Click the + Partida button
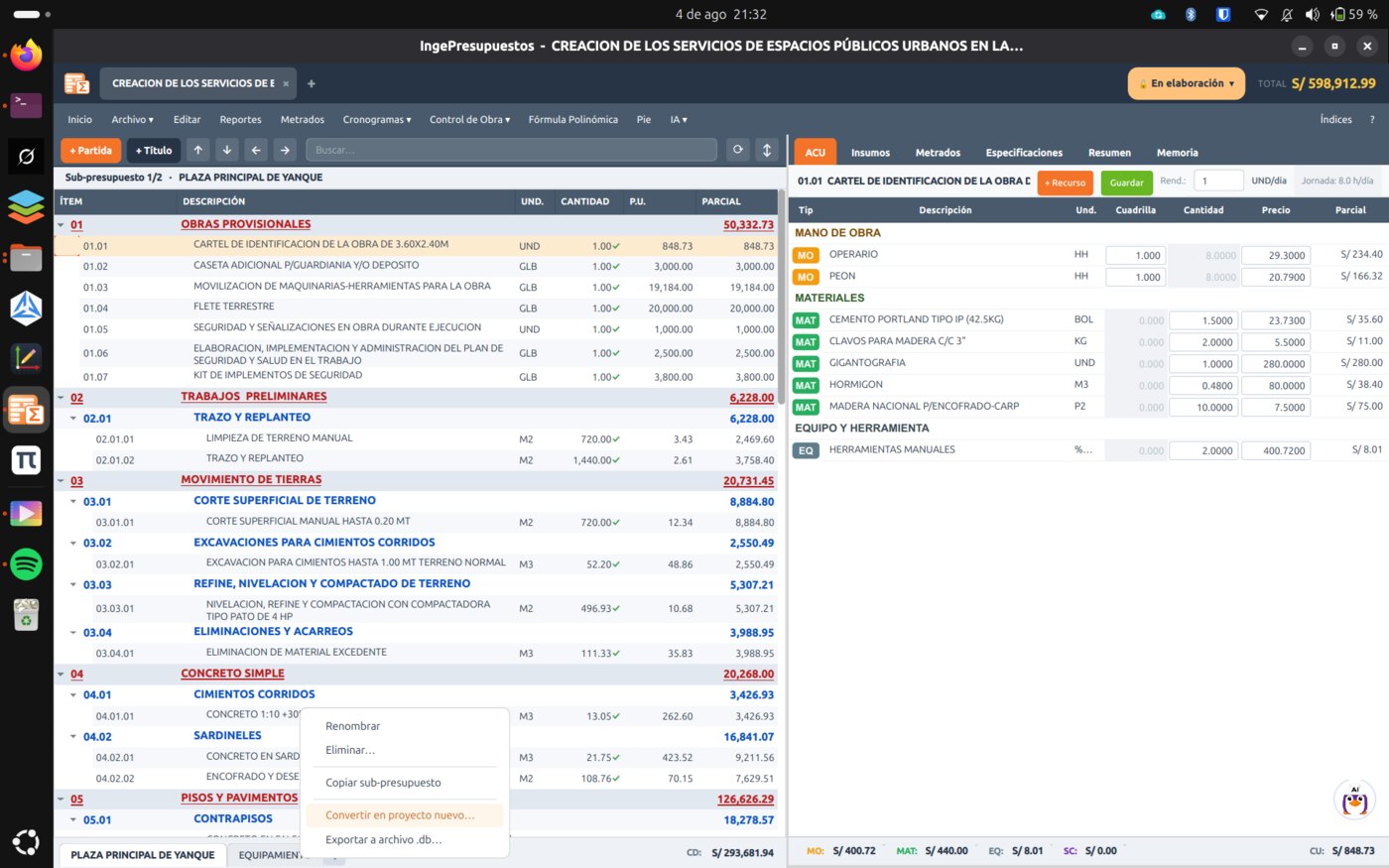 (90, 150)
